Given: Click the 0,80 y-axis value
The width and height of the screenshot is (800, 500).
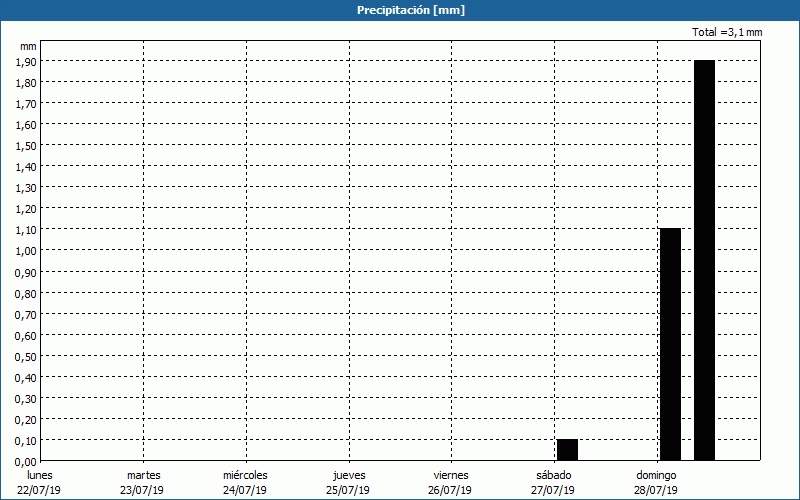Looking at the screenshot, I should [x=26, y=293].
